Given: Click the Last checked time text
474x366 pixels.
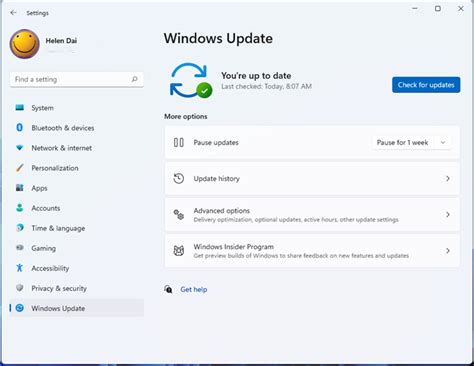Looking at the screenshot, I should pos(266,86).
